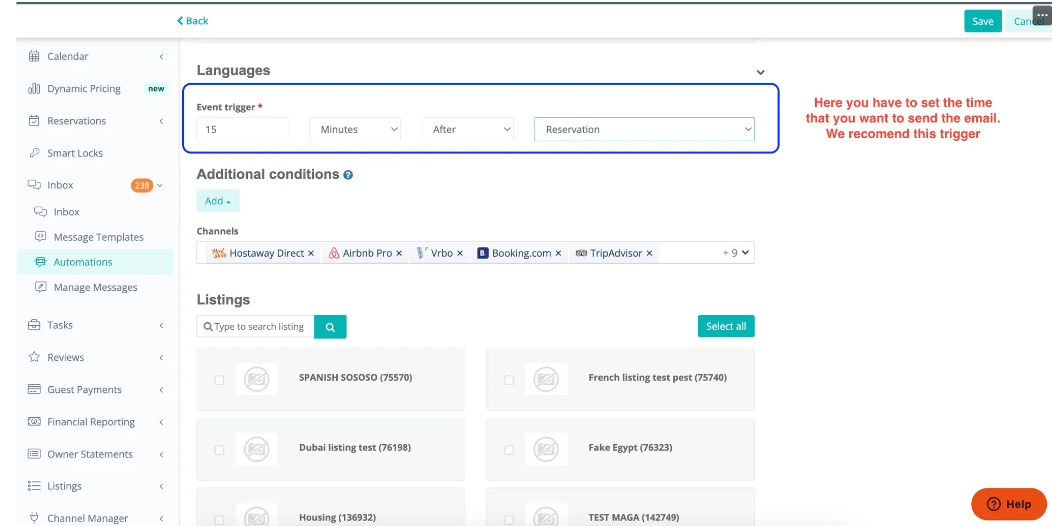
Task: Check the SPANISH SOSOSO listing checkbox
Action: point(220,380)
